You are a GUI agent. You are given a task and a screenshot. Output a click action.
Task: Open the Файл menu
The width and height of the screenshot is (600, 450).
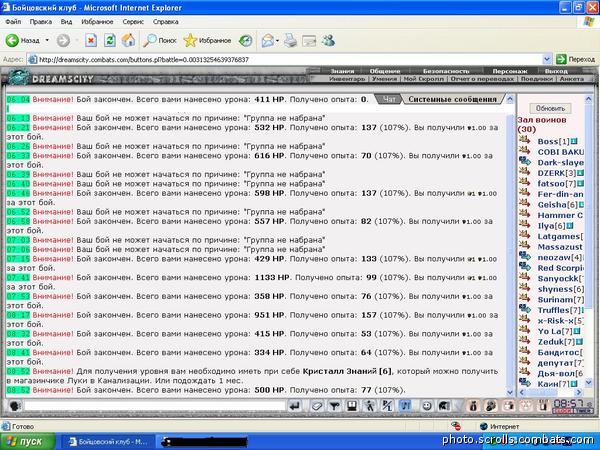pos(12,20)
